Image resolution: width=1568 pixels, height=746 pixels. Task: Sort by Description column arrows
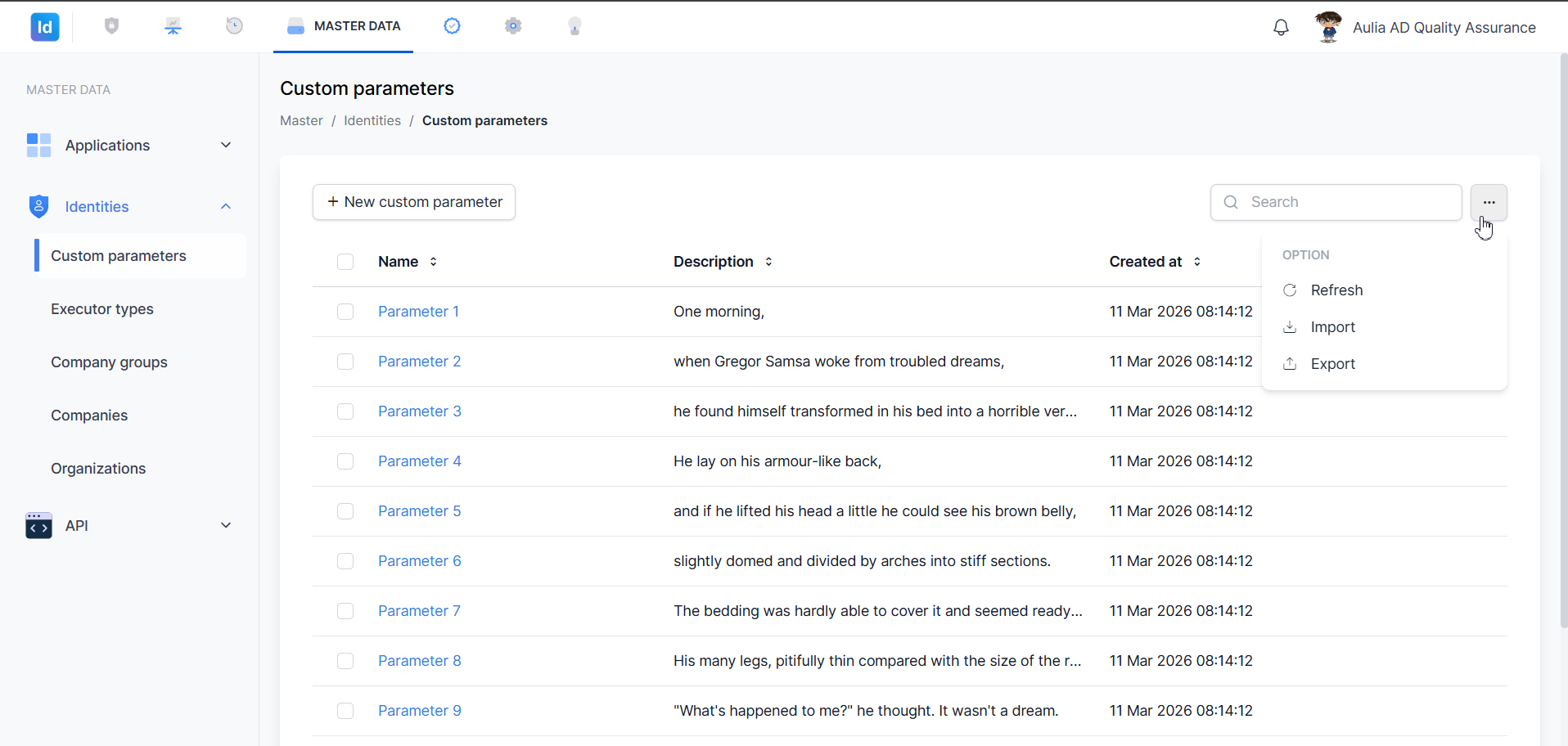point(768,262)
